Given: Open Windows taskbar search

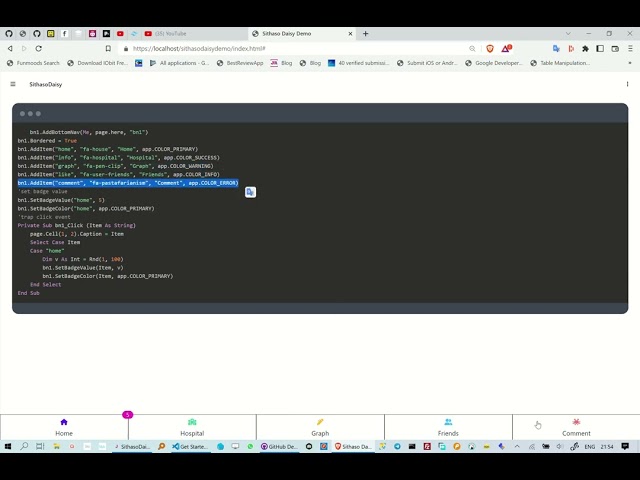Looking at the screenshot, I should (24, 446).
